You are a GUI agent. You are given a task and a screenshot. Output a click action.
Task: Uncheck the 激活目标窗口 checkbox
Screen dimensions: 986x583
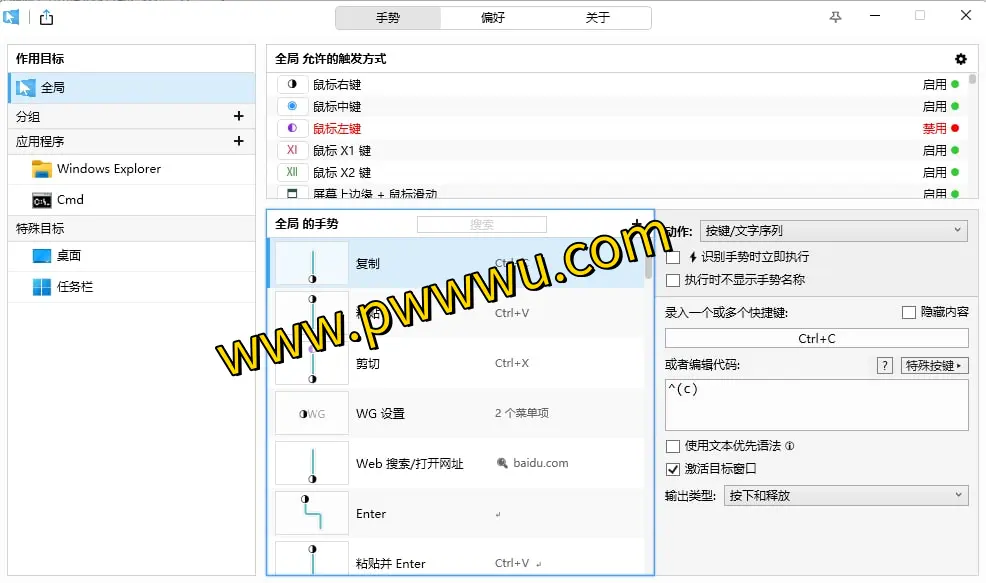[673, 470]
